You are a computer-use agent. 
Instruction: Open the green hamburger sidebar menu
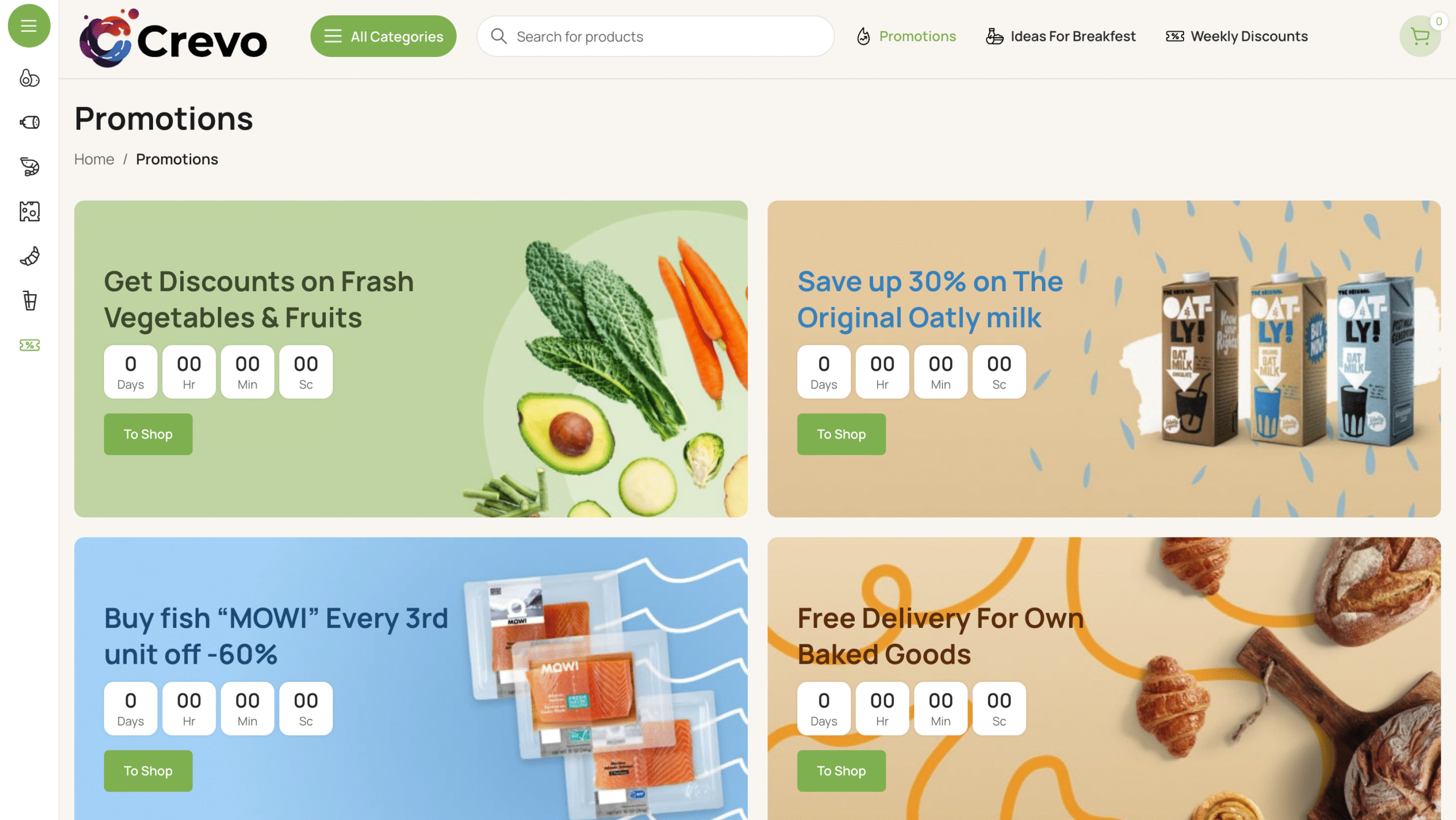click(29, 26)
